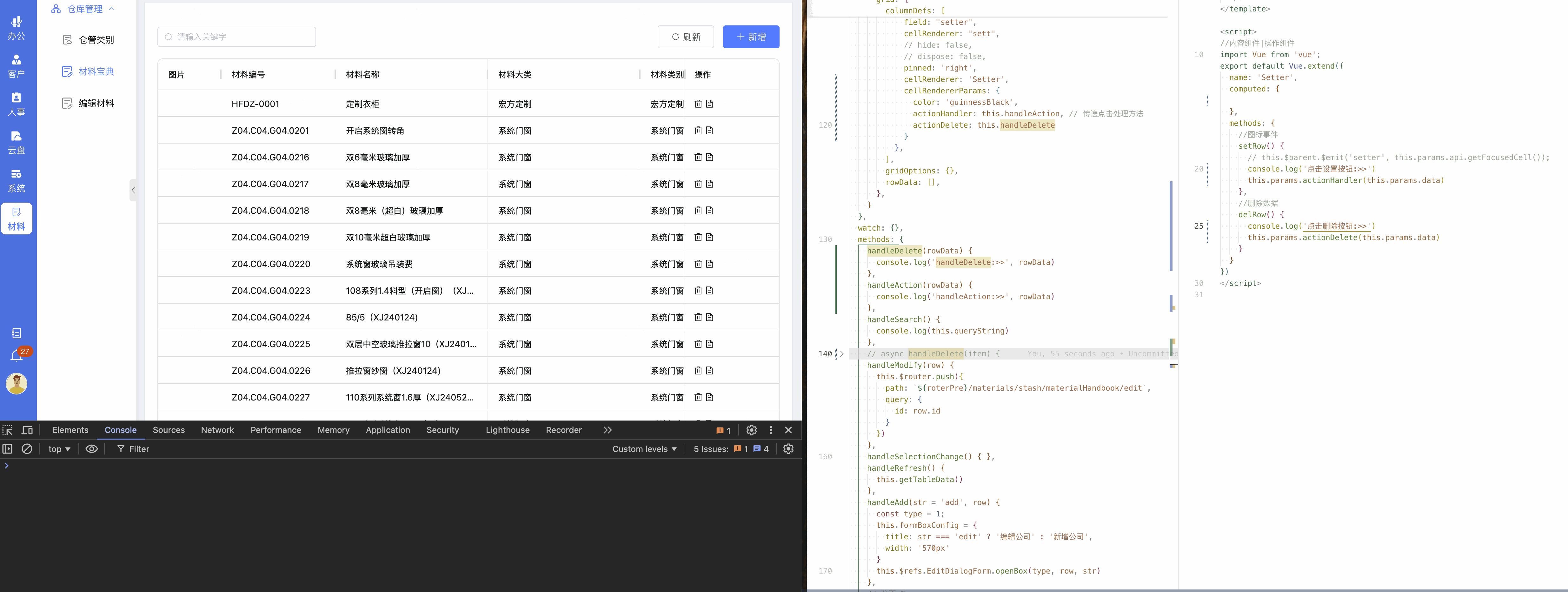
Task: Click the trash icon for Z04.C04.G04.0227
Action: [x=698, y=397]
